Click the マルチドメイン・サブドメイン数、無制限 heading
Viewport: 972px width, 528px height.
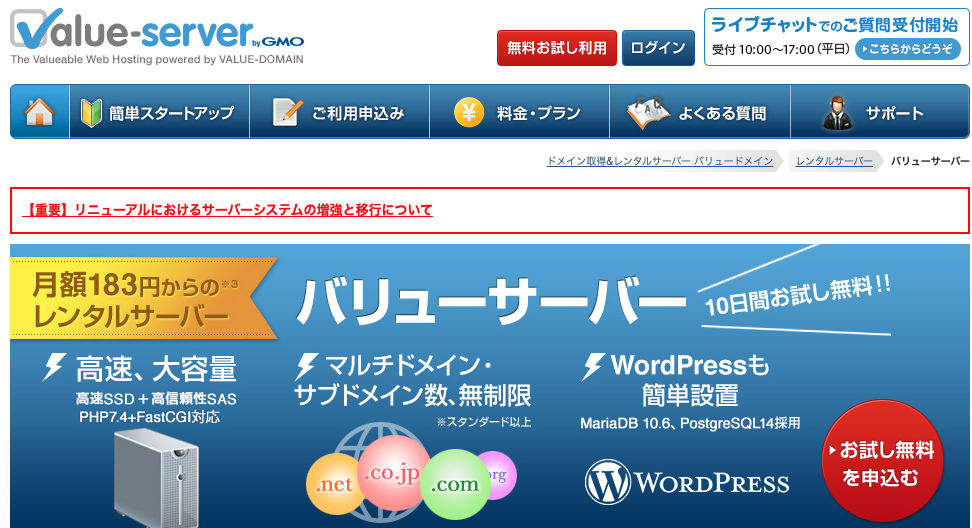click(x=412, y=380)
